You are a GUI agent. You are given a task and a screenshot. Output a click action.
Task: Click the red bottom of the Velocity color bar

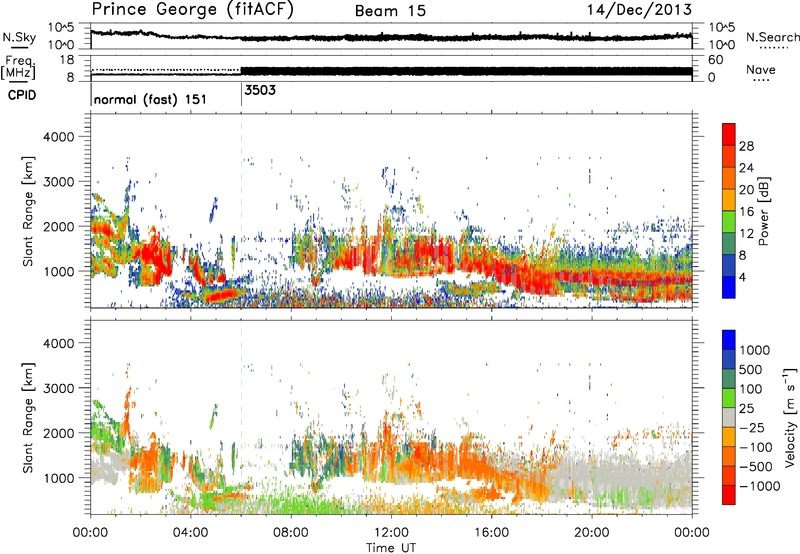tap(729, 495)
